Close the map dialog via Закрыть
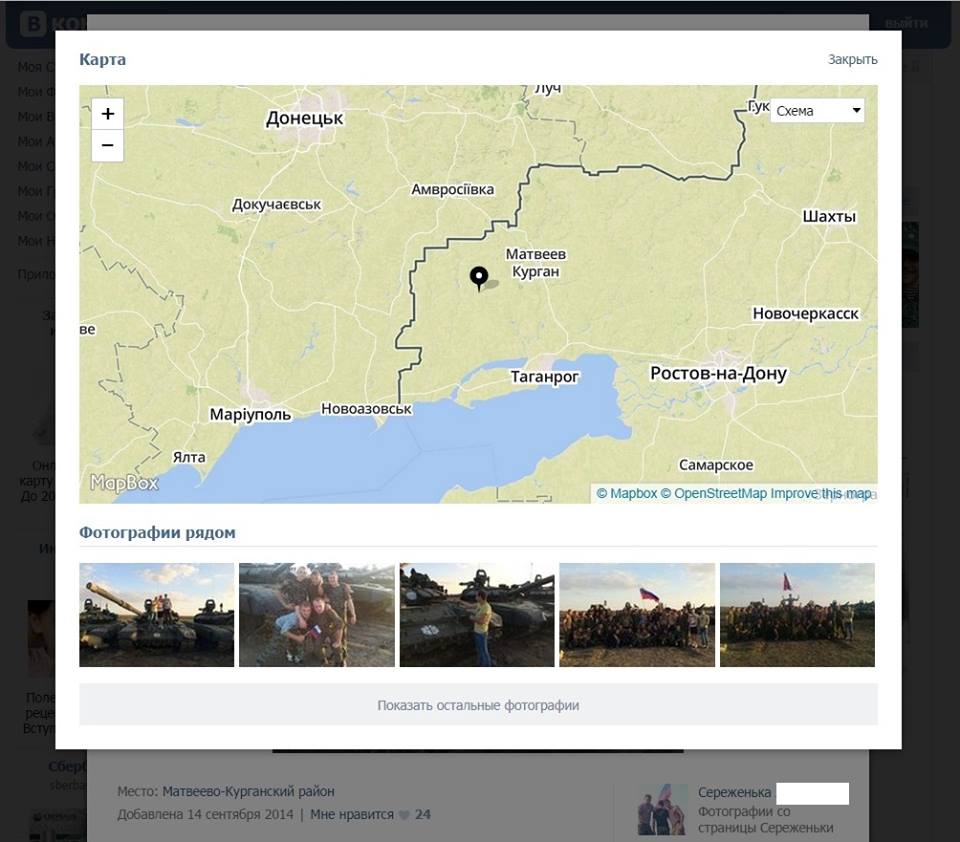The image size is (960, 842). tap(852, 60)
